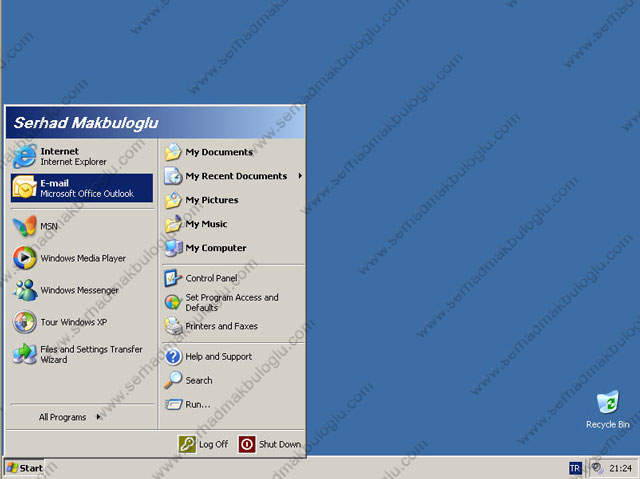
Task: Click the Start button on taskbar
Action: click(24, 468)
